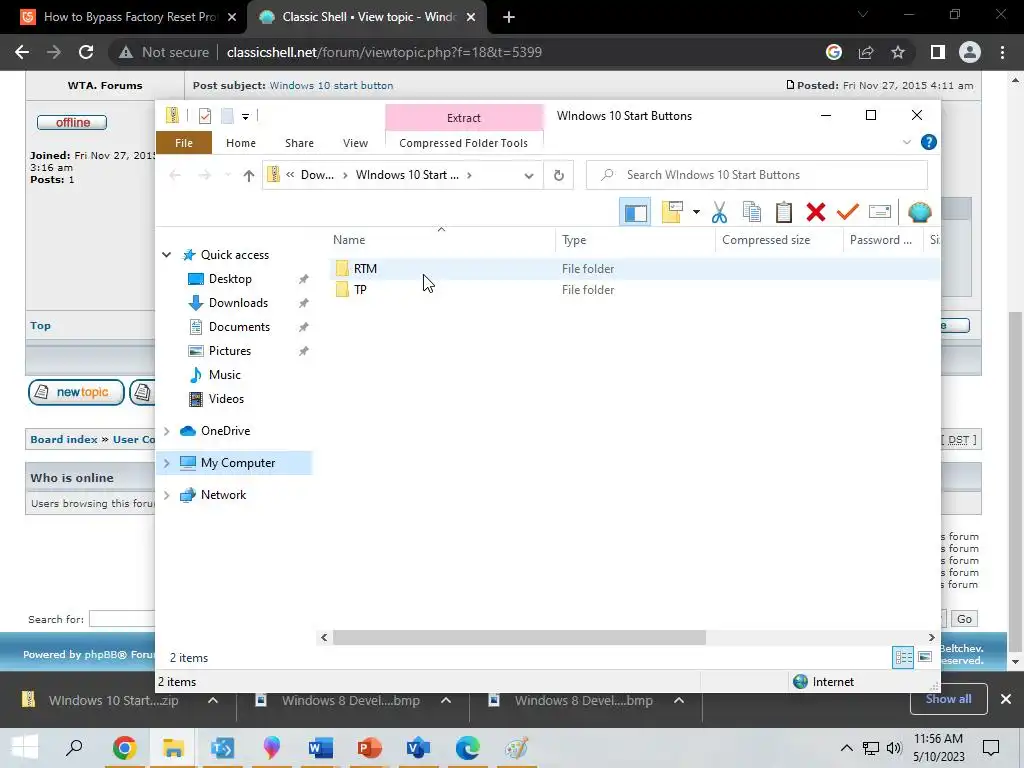Click the Cut scissors icon in the Explorer toolbar
1024x768 pixels.
[x=719, y=212]
